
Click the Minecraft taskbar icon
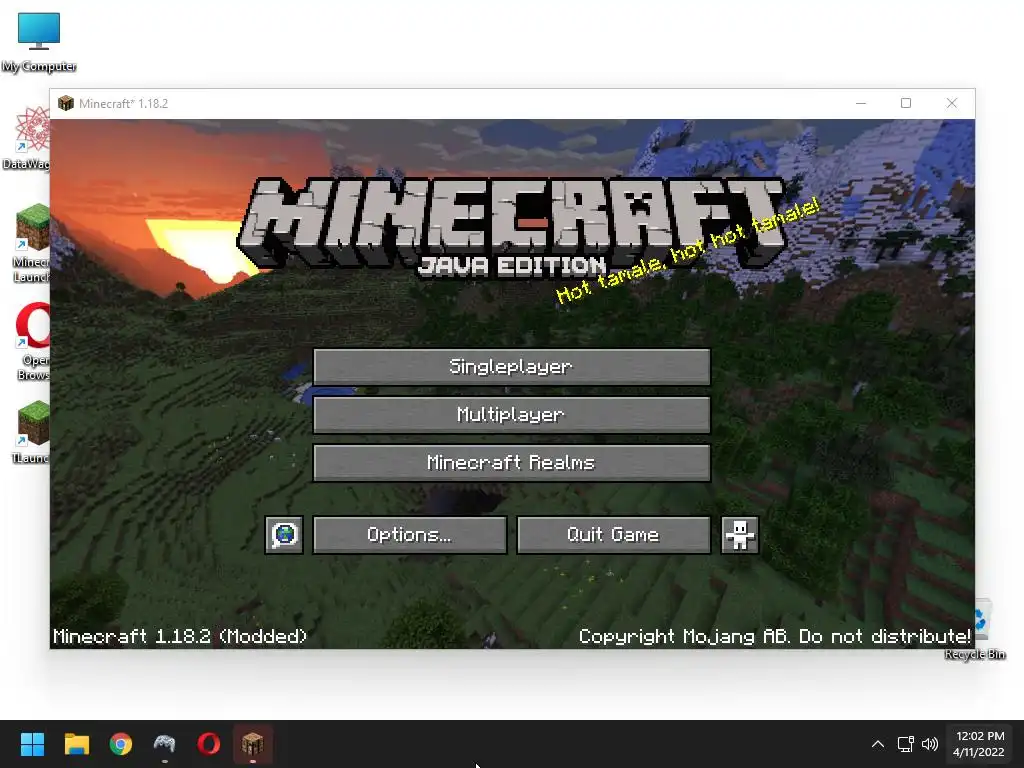[253, 744]
